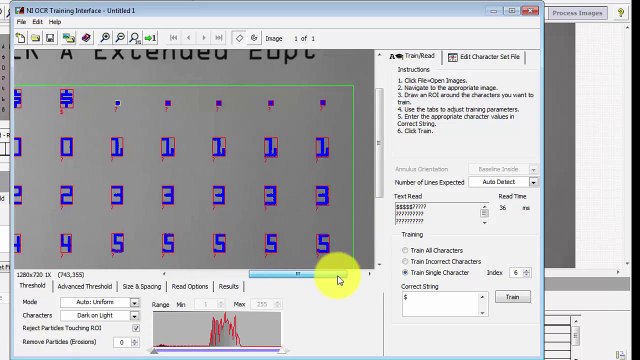Zoom out of the image

[x=120, y=38]
